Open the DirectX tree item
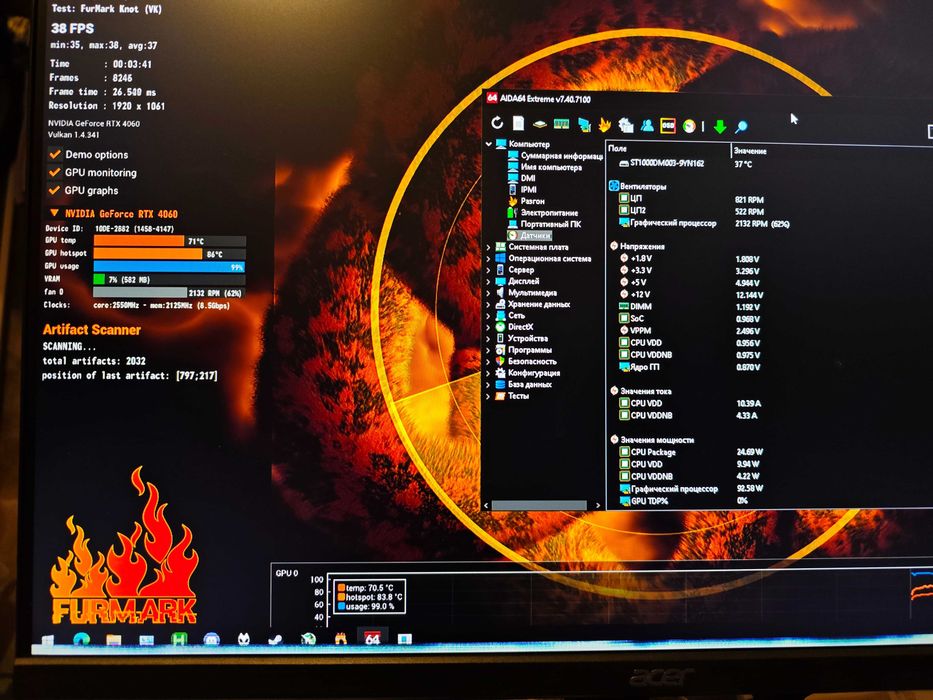The image size is (933, 700). [x=521, y=327]
